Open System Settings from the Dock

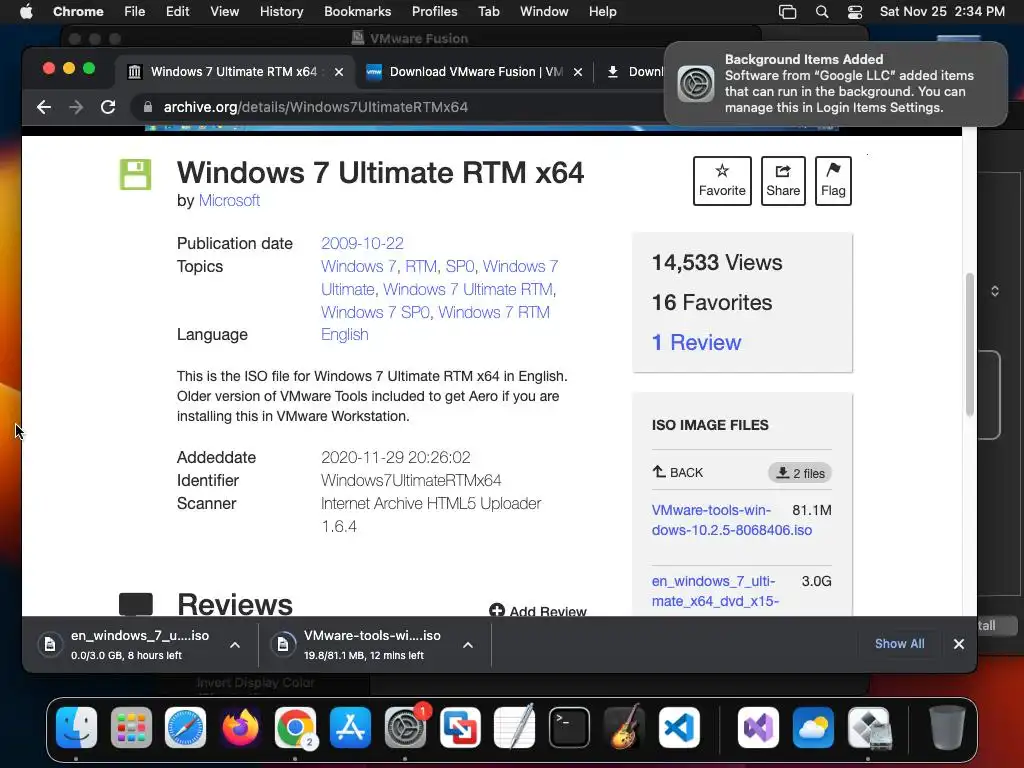[x=405, y=728]
